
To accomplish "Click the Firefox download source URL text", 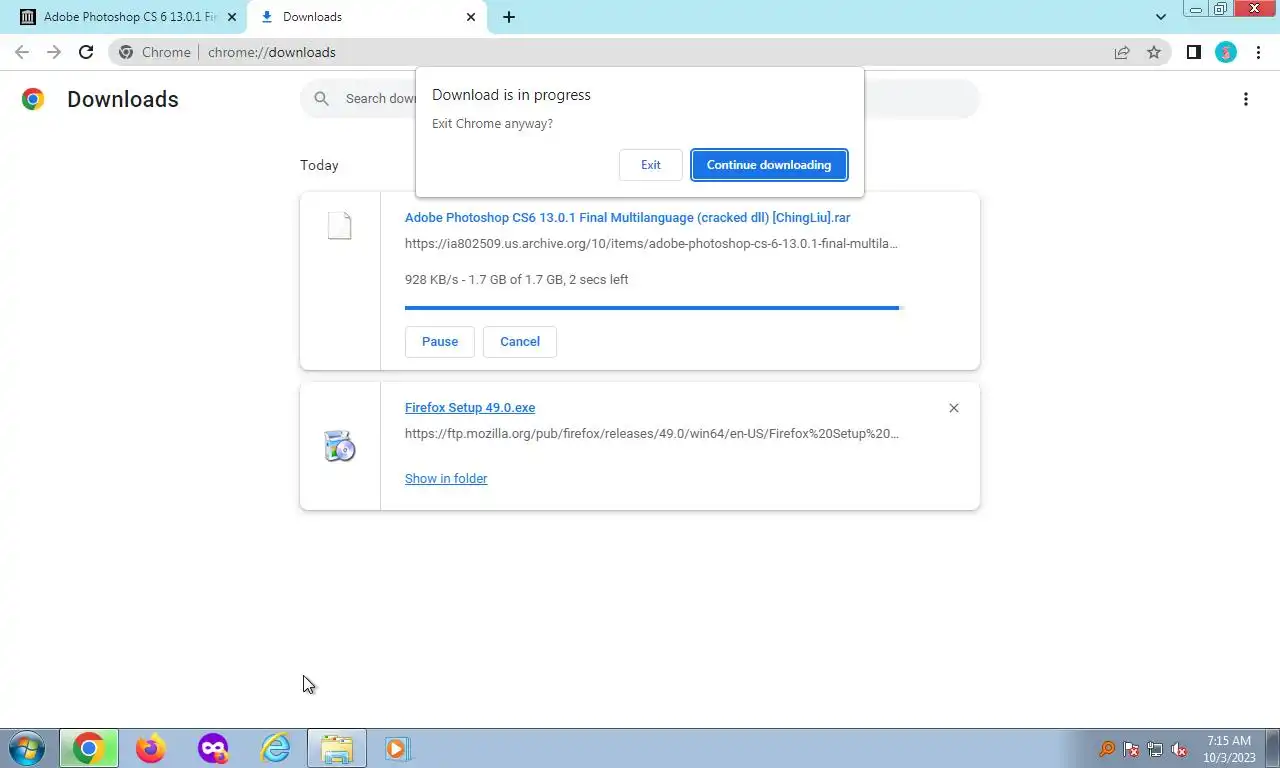I will click(x=651, y=434).
